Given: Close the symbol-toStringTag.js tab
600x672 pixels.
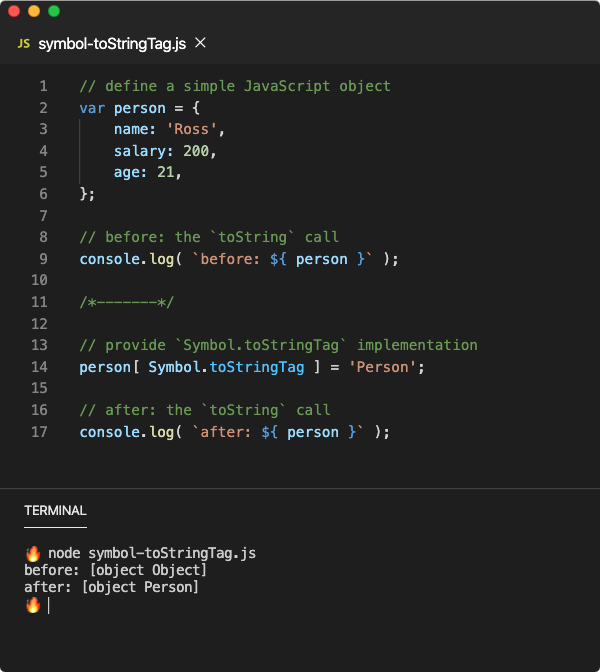Looking at the screenshot, I should (x=200, y=43).
